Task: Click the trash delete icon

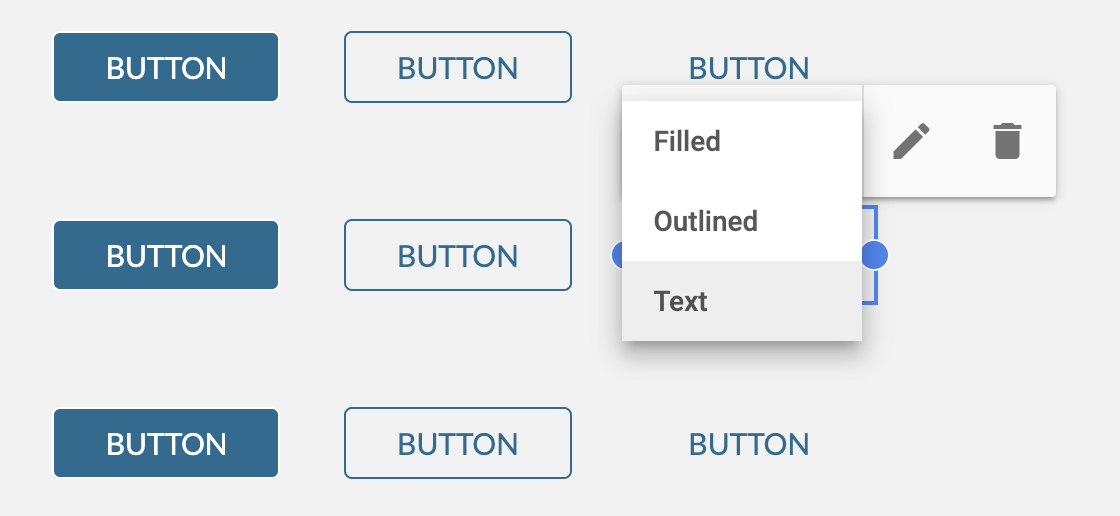Action: tap(1007, 141)
